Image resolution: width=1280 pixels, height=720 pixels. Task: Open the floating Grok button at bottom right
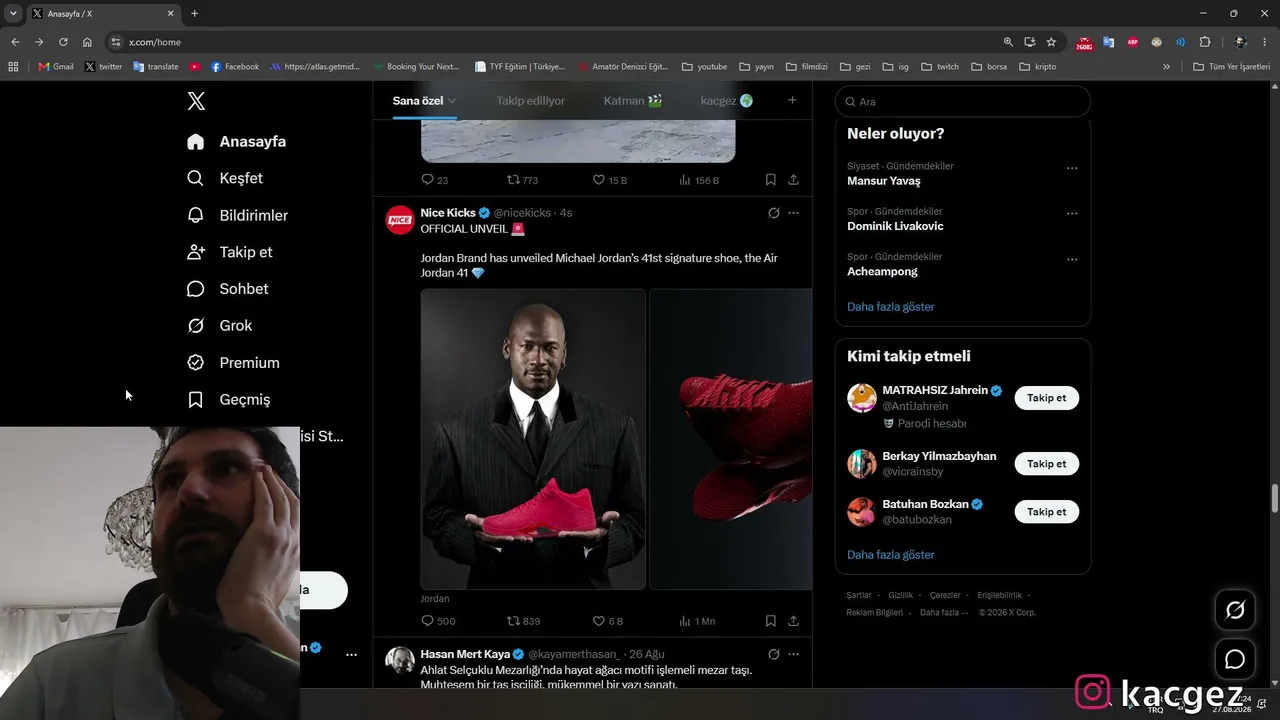1235,610
